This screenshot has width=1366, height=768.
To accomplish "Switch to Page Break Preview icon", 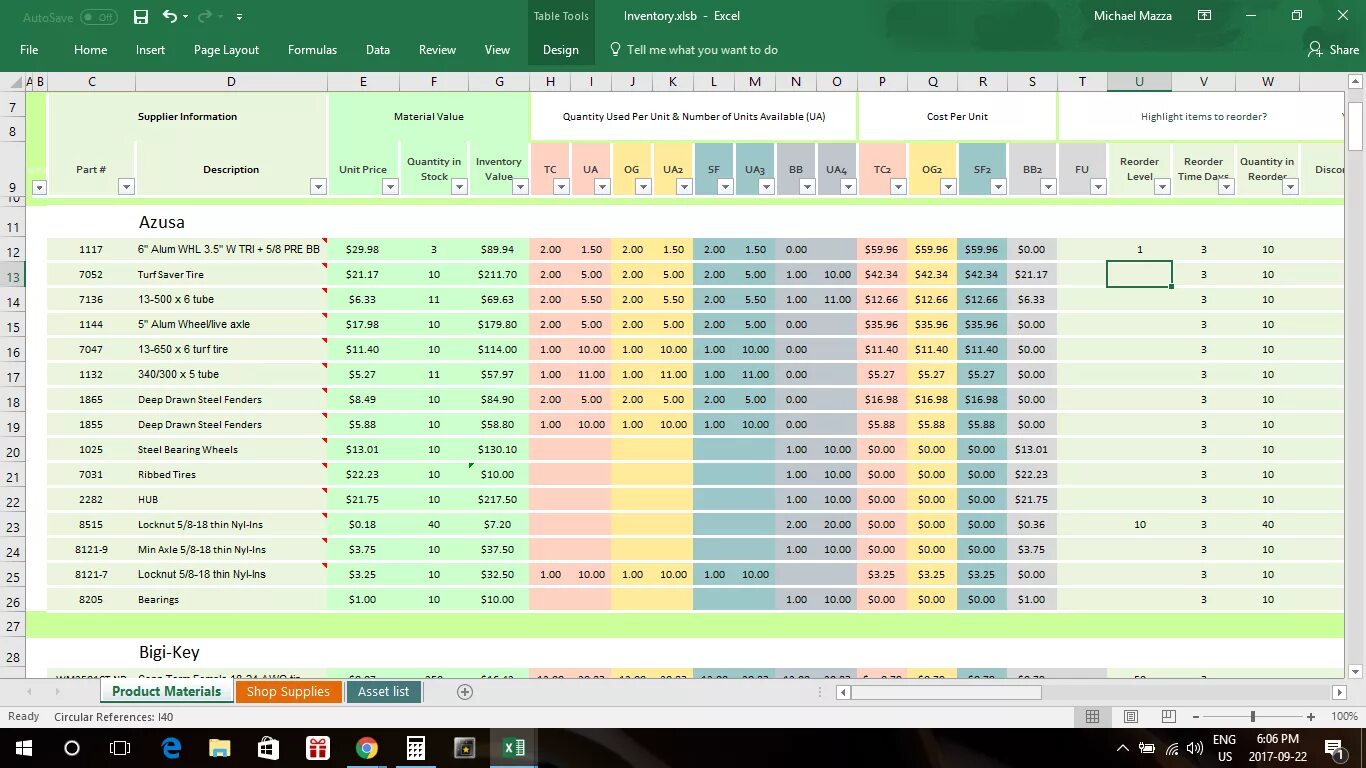I will pyautogui.click(x=1168, y=716).
